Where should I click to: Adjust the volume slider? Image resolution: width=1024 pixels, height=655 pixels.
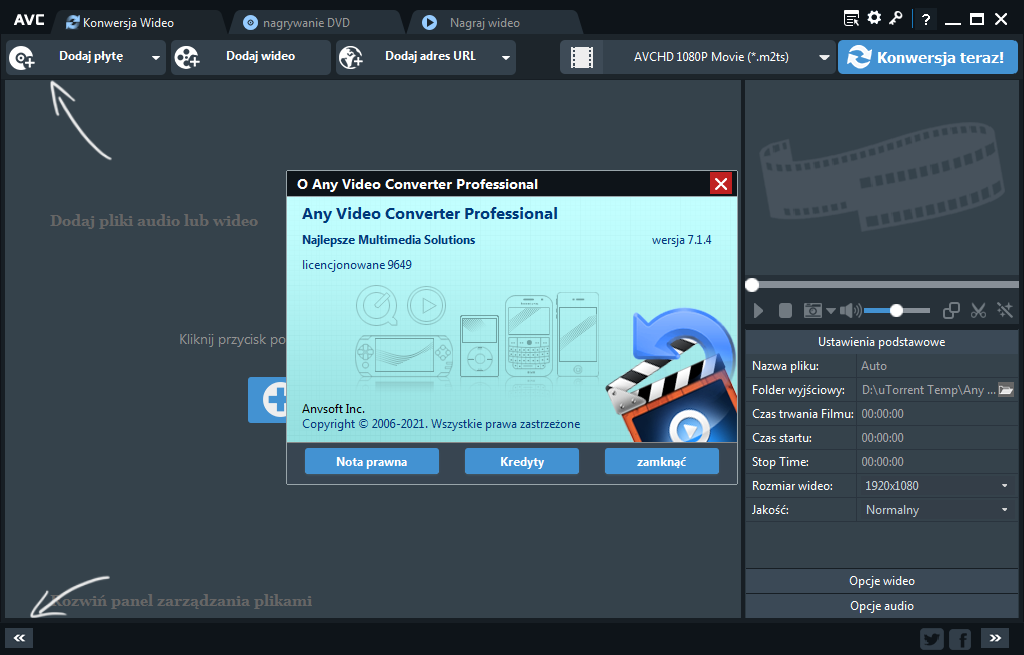[897, 311]
